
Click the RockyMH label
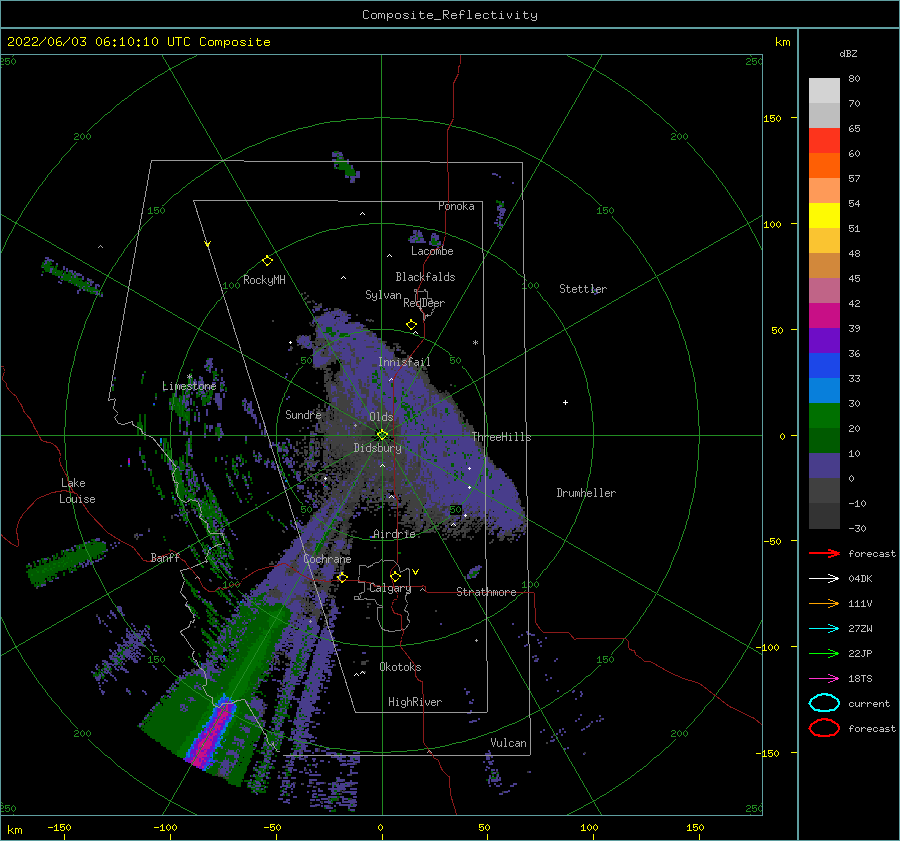[x=264, y=280]
